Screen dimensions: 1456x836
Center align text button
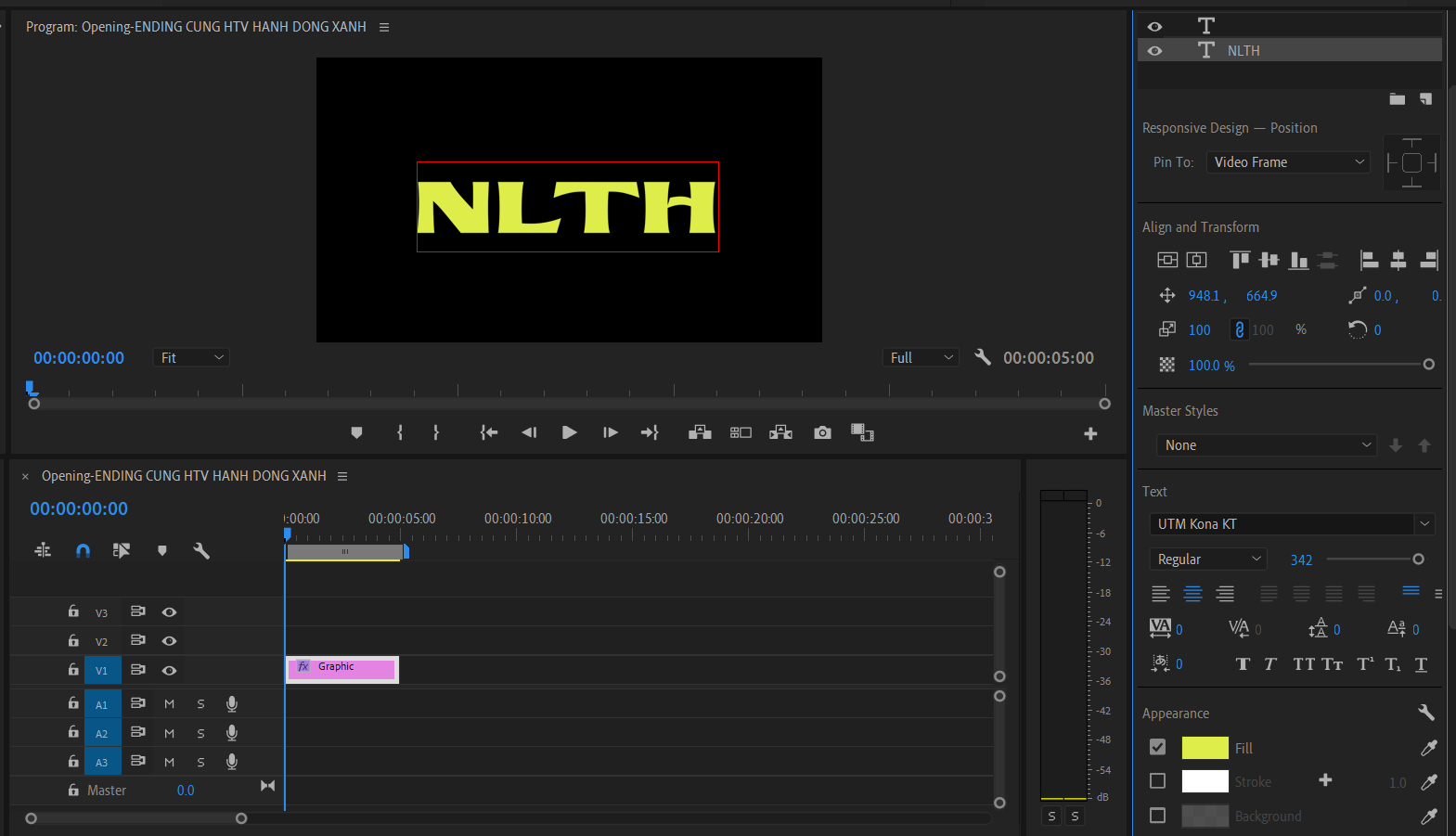coord(1192,594)
